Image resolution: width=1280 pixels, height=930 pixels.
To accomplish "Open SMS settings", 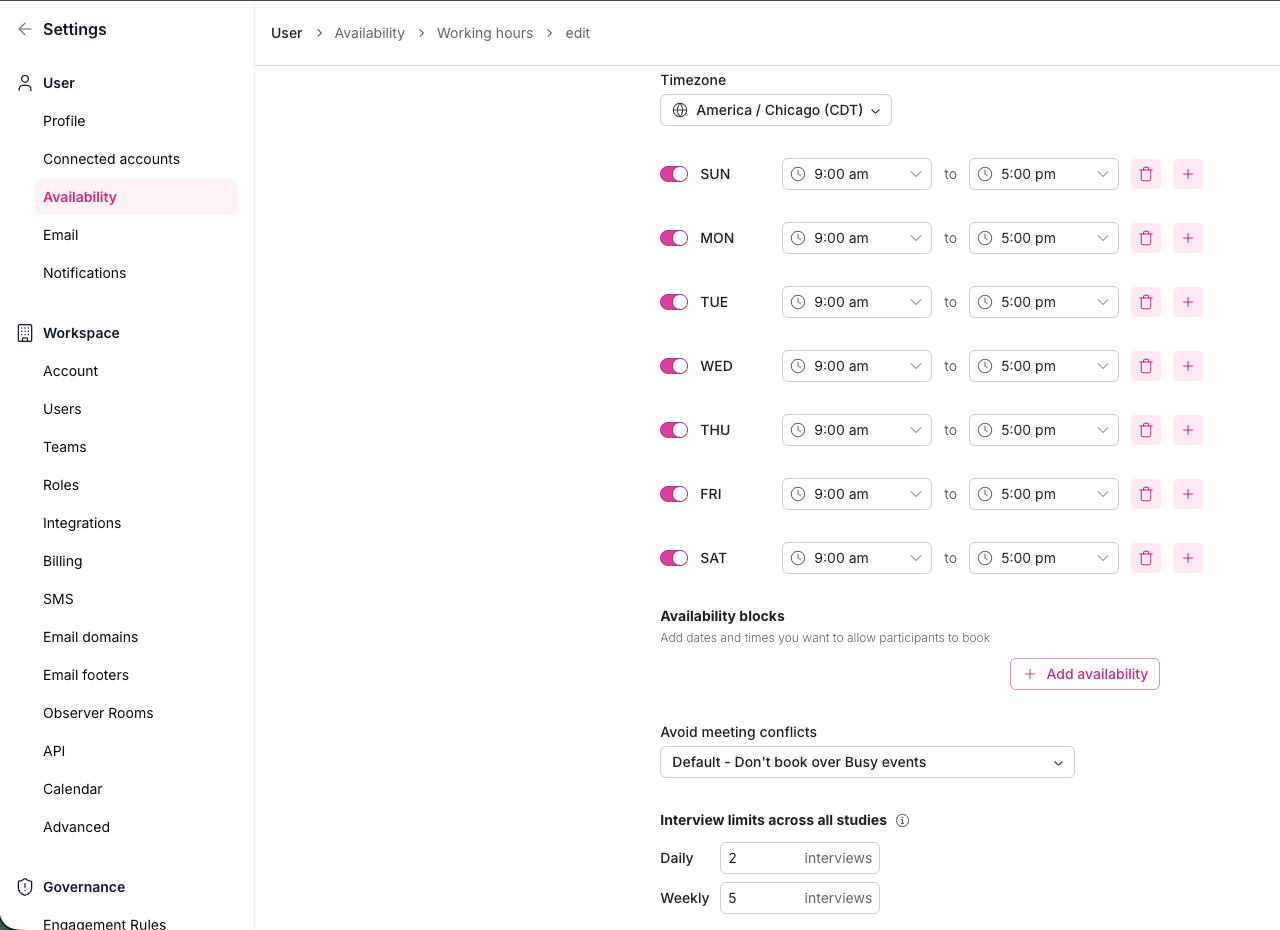I will tap(58, 599).
